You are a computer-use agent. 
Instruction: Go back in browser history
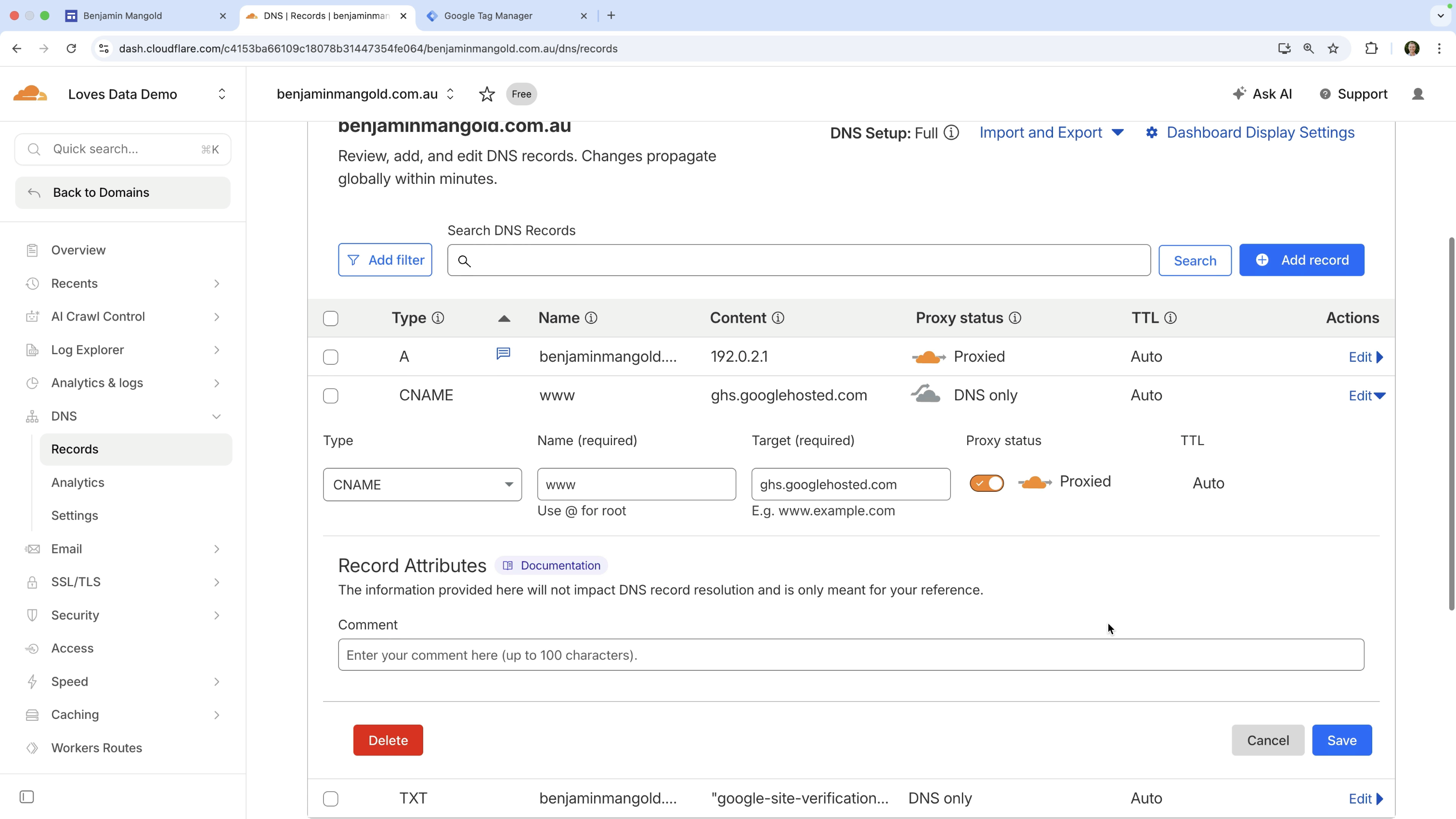[17, 49]
